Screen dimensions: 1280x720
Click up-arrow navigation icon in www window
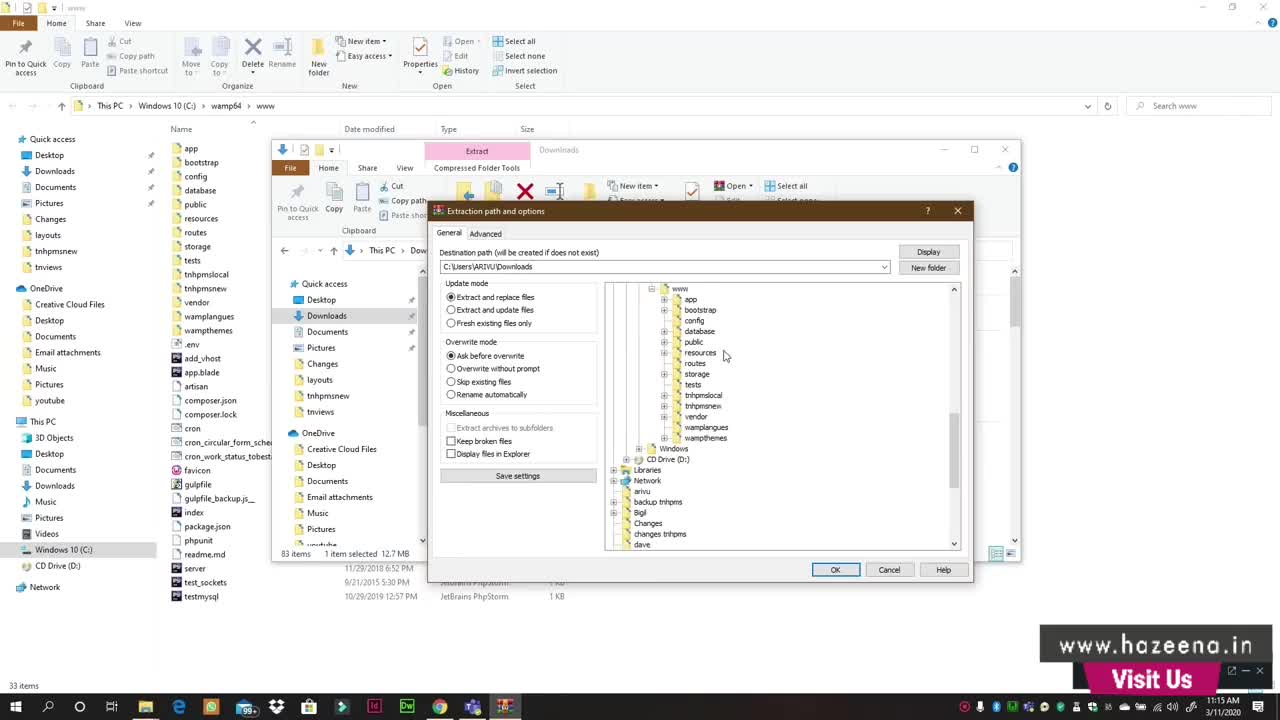click(62, 106)
